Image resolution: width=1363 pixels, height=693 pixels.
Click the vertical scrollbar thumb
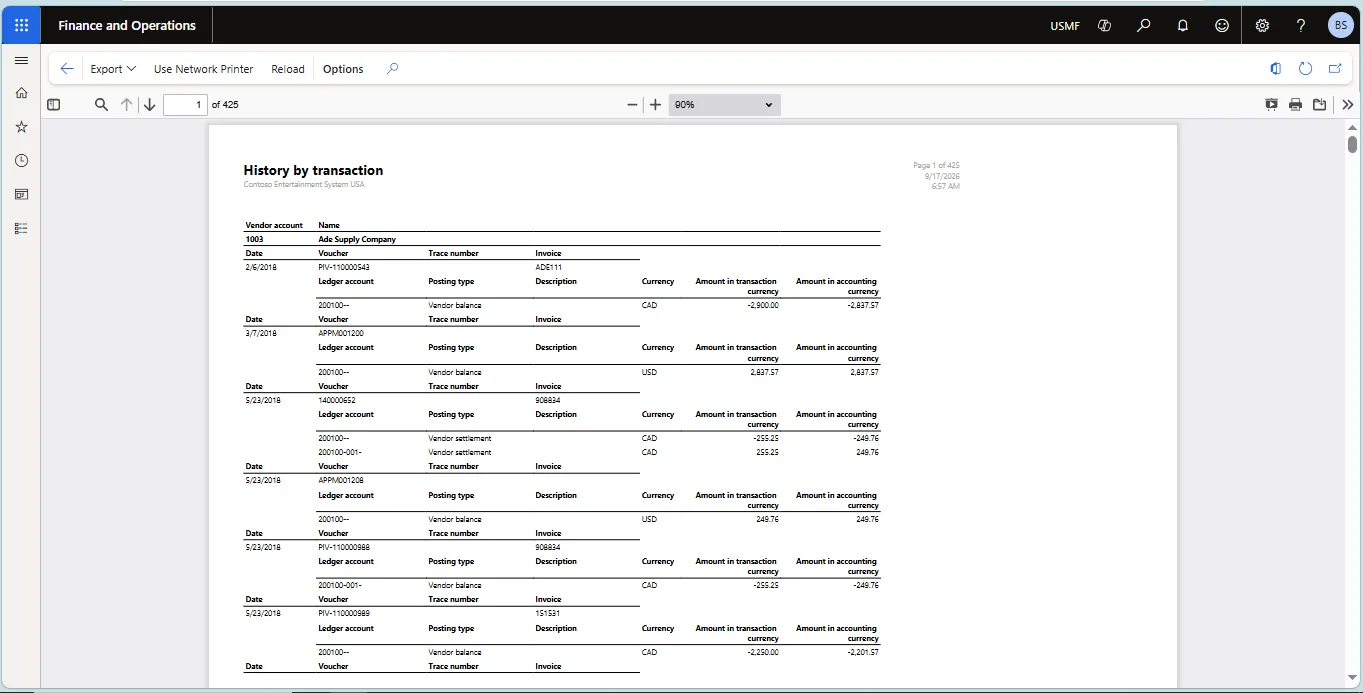(x=1352, y=144)
